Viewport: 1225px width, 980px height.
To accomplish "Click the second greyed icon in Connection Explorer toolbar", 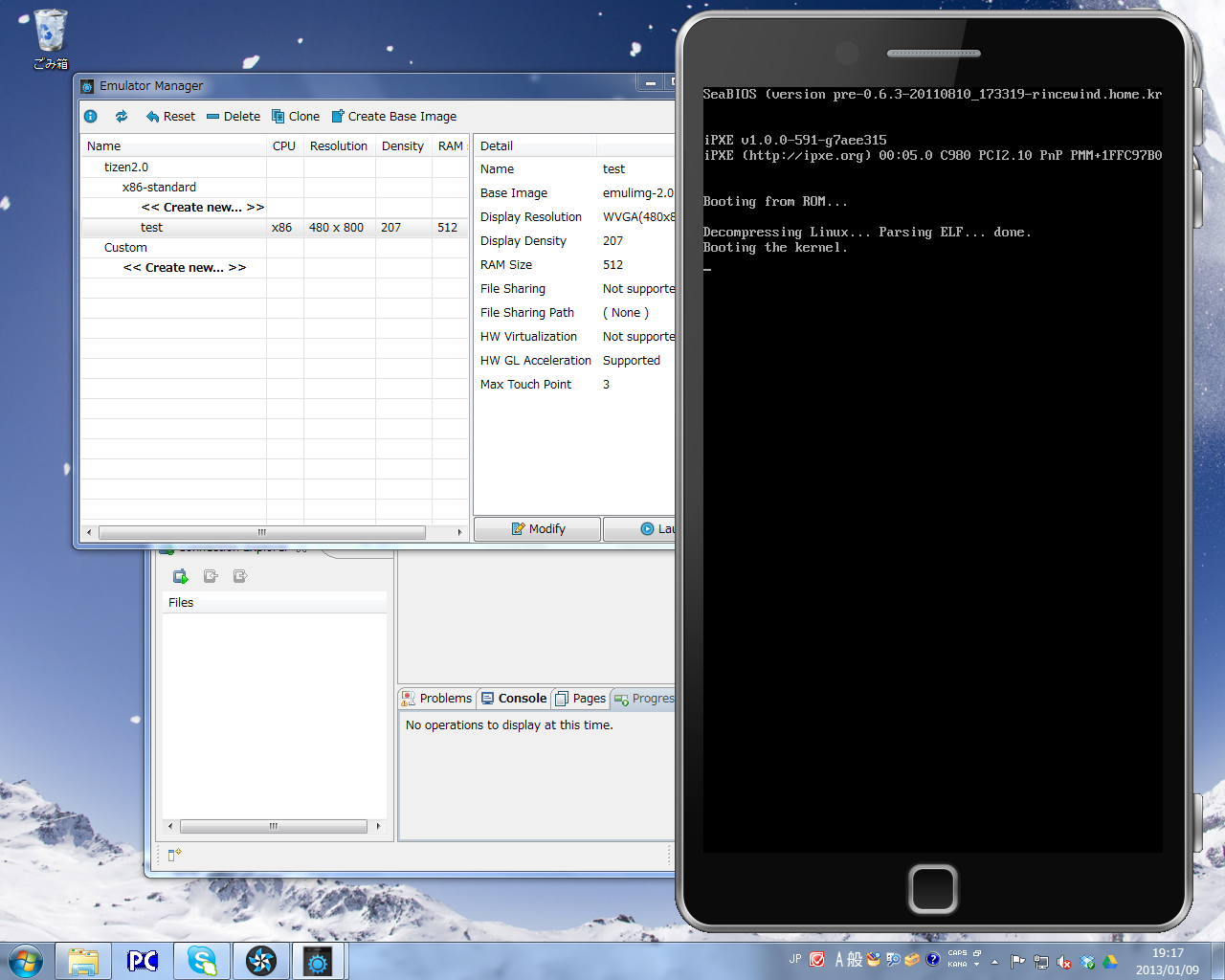I will [x=211, y=576].
